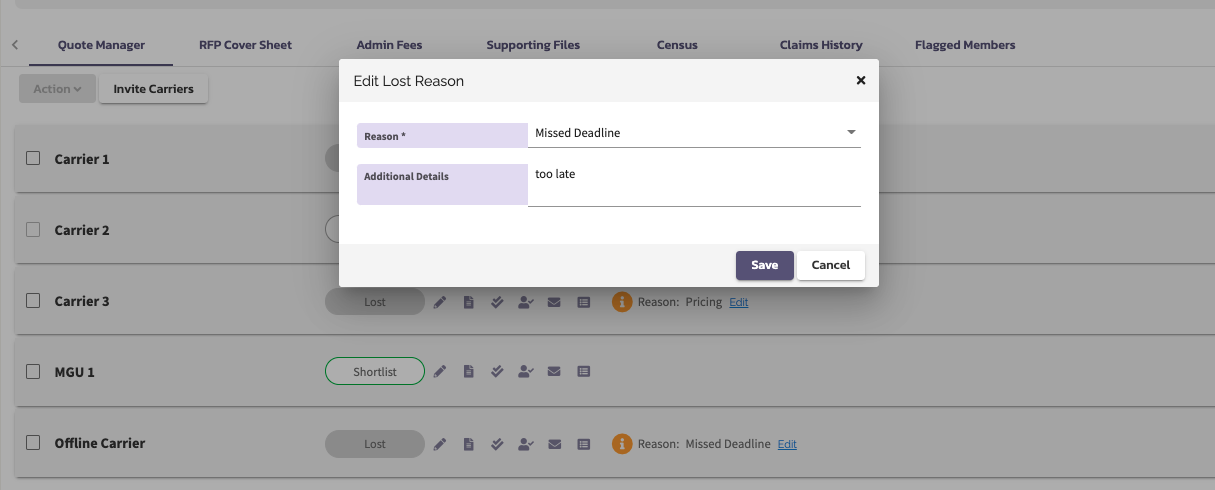Click the Lost status pill for Carrier 3
The width and height of the screenshot is (1215, 490).
375,301
